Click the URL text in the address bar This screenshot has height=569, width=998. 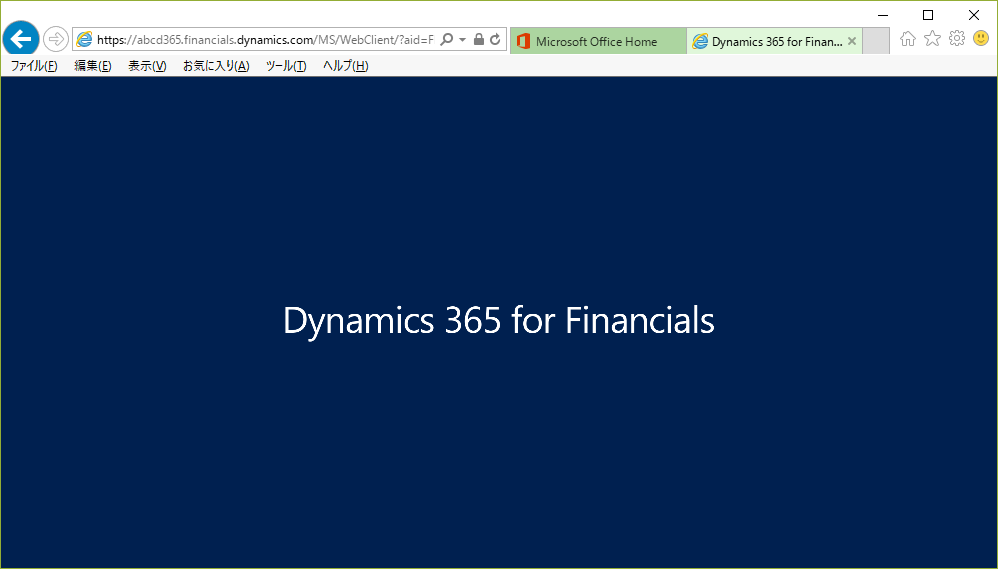point(265,39)
